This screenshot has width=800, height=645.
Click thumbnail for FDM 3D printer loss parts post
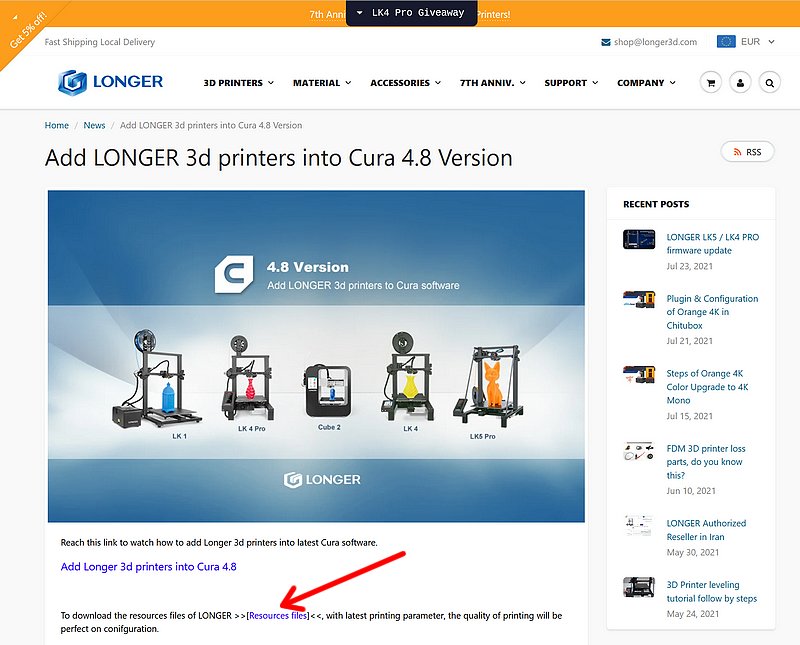click(x=639, y=451)
